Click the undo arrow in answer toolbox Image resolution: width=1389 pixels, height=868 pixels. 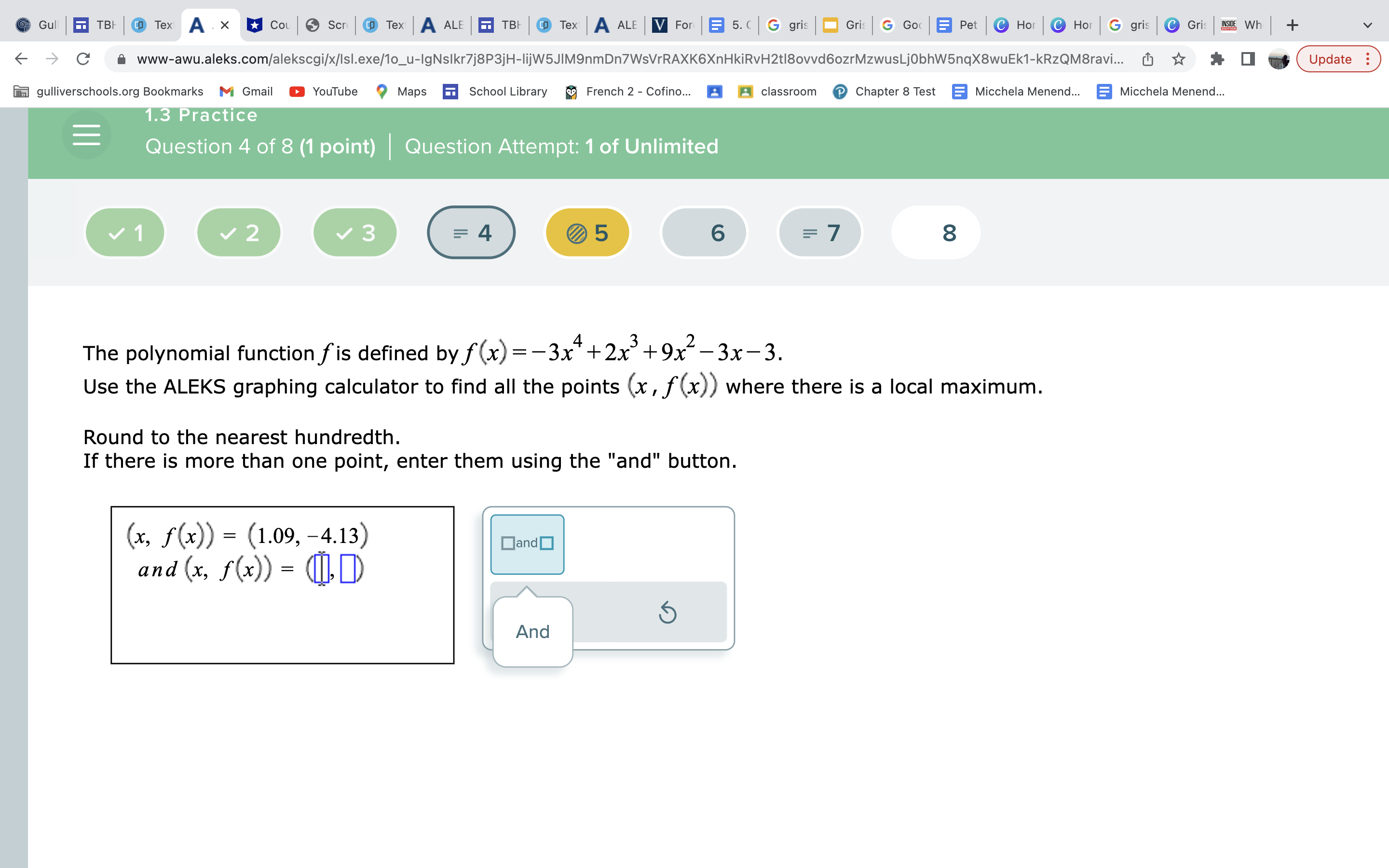tap(667, 612)
